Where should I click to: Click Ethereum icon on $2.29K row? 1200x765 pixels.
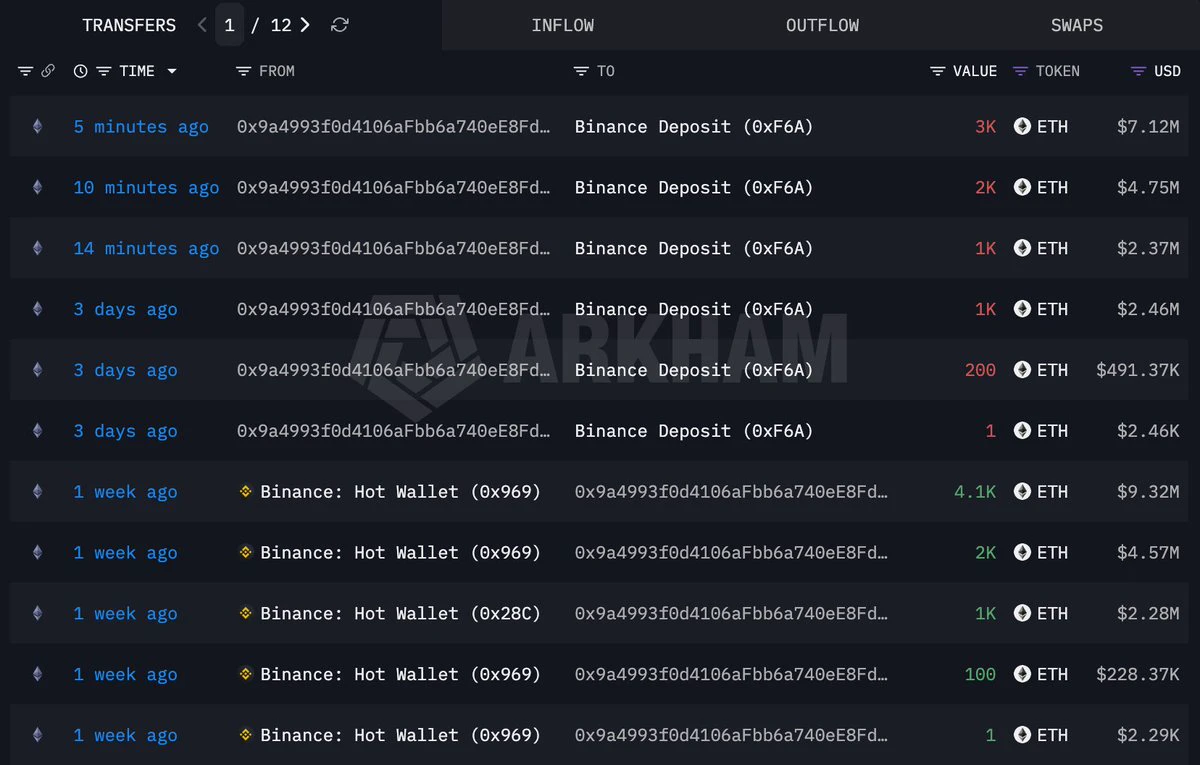click(x=37, y=735)
